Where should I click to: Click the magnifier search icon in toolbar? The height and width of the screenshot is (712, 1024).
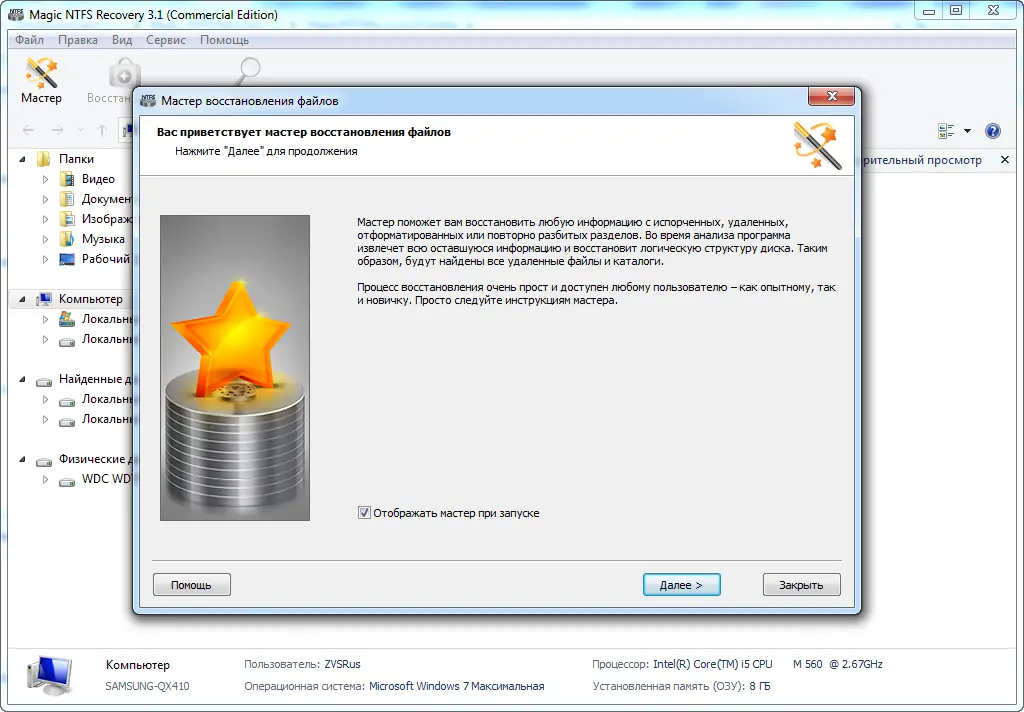tap(248, 71)
